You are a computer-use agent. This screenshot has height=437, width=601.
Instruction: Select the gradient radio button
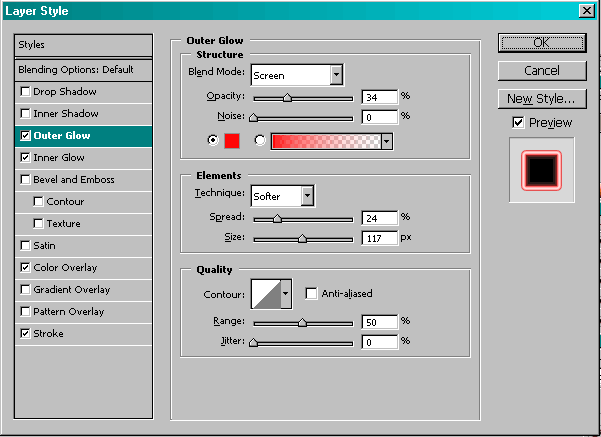(x=261, y=140)
